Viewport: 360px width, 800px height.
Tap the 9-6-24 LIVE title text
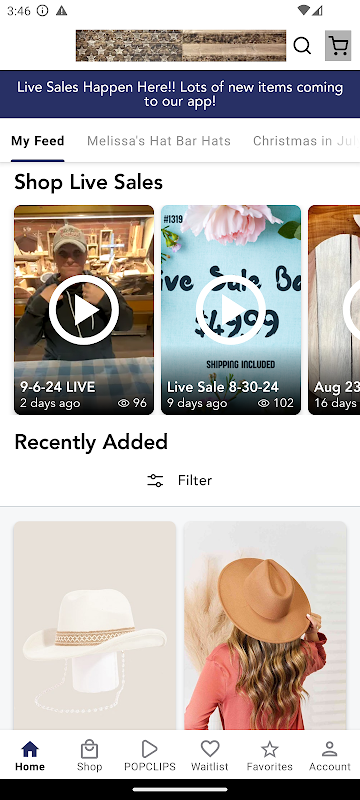click(58, 387)
